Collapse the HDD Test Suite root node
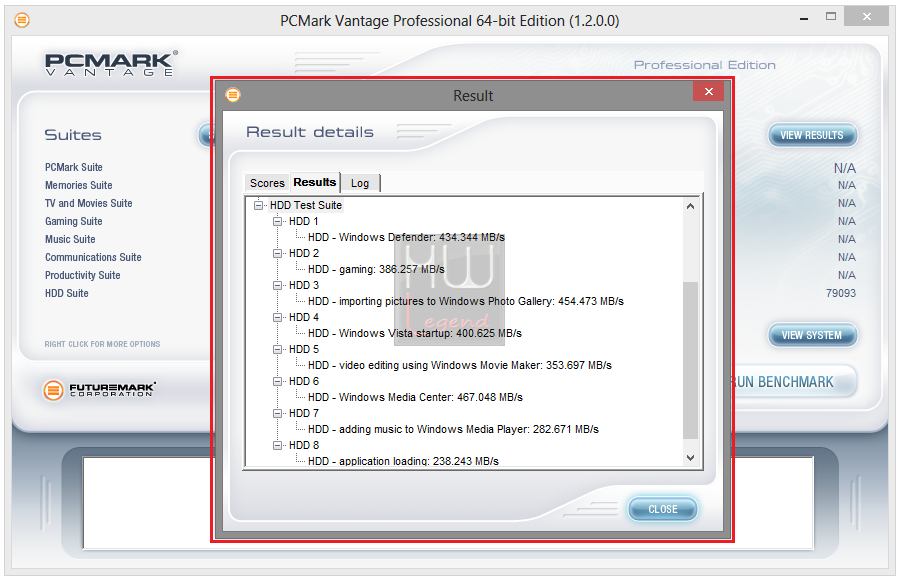This screenshot has height=580, width=899. click(x=259, y=205)
